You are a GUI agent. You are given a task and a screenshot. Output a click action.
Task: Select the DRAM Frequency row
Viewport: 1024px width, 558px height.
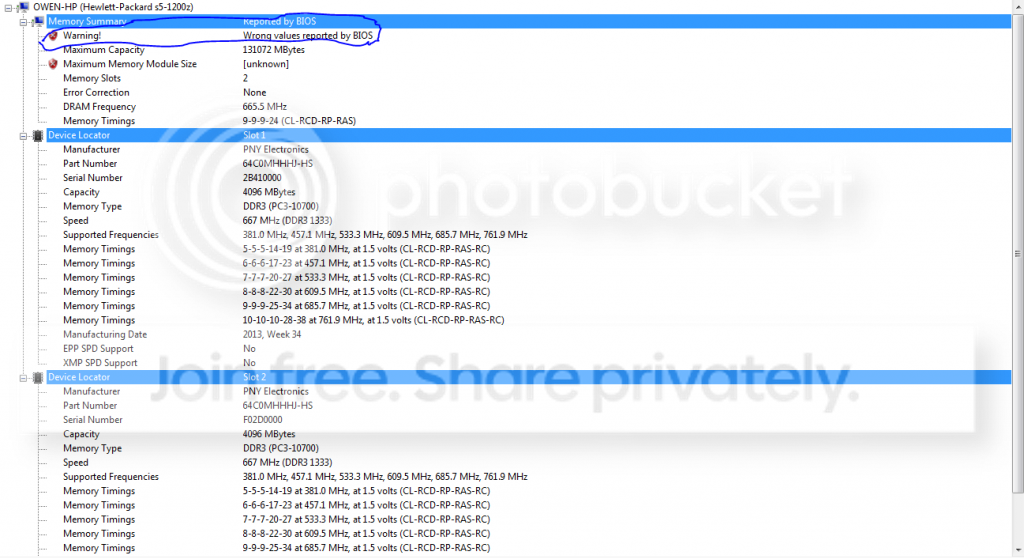[x=529, y=107]
